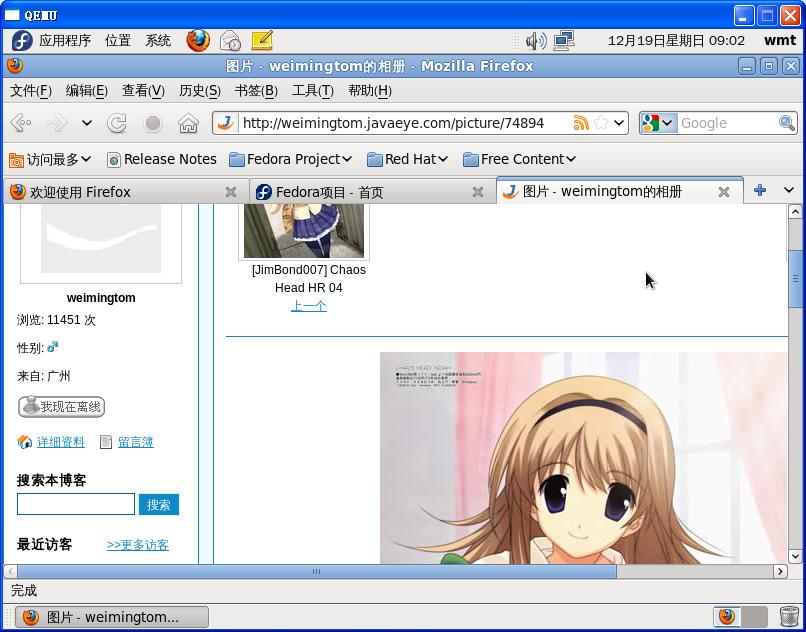This screenshot has width=806, height=632.
Task: Close the 图片 - weimingtom的相册 tab
Action: pos(724,192)
